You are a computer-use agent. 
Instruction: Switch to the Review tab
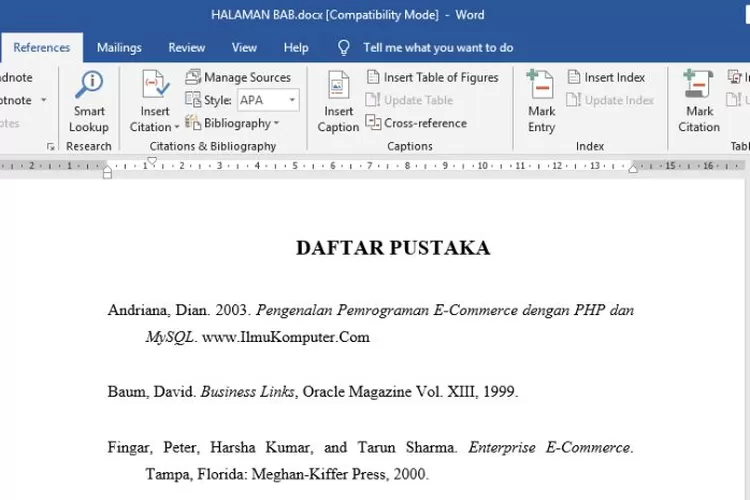(187, 48)
